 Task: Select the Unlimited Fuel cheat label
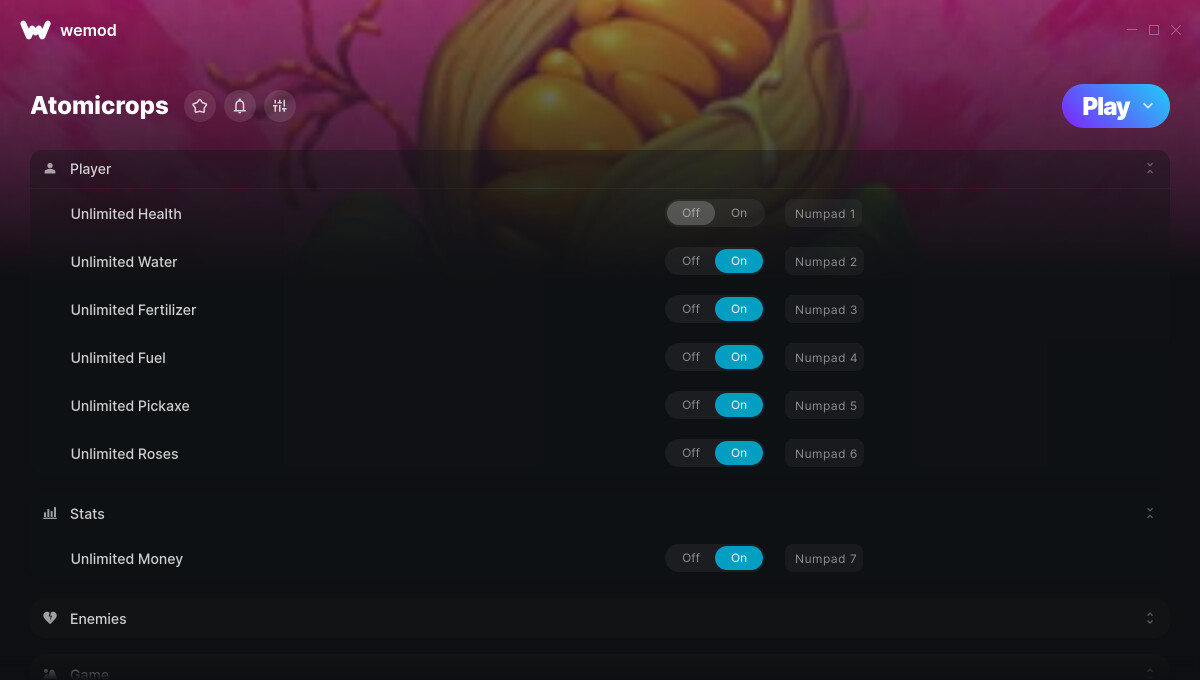(118, 358)
